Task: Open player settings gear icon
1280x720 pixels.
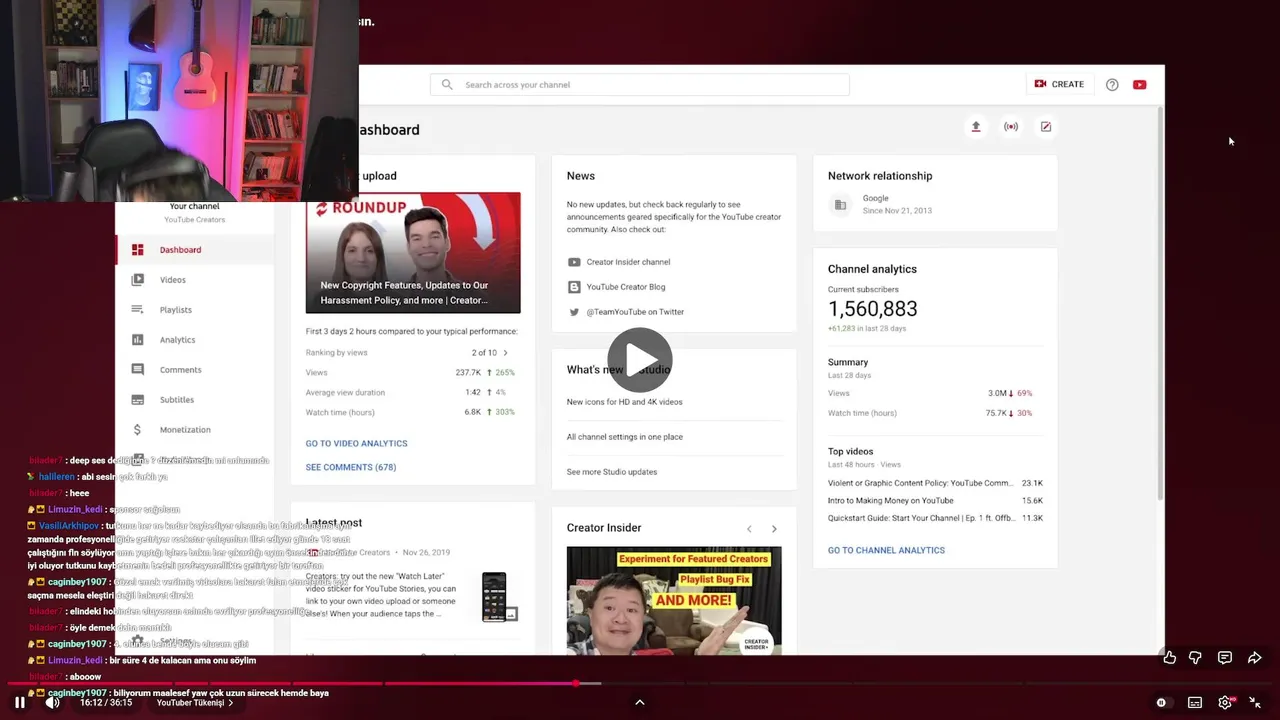Action: click(x=1225, y=702)
